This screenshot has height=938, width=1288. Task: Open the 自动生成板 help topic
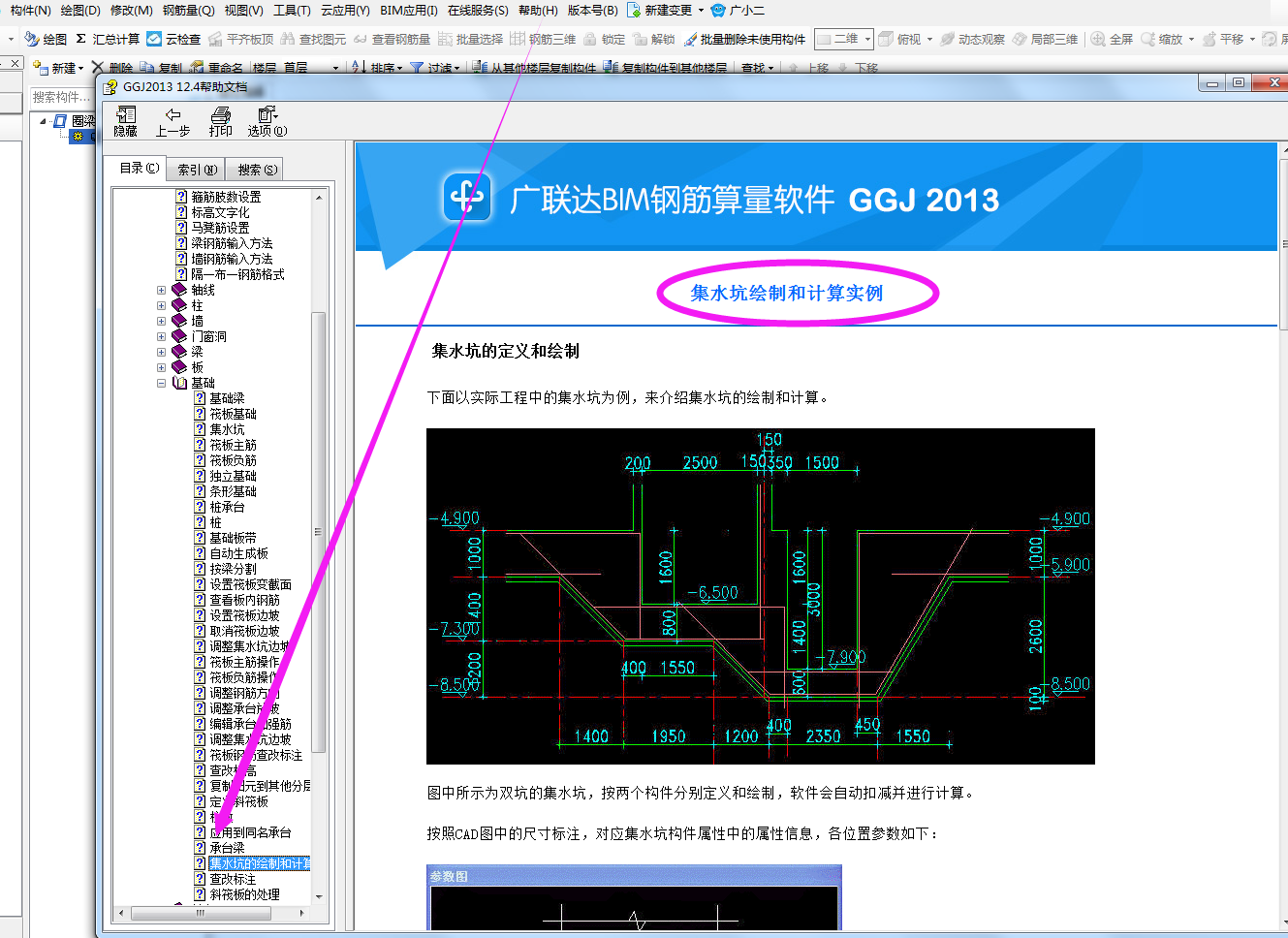tap(239, 553)
